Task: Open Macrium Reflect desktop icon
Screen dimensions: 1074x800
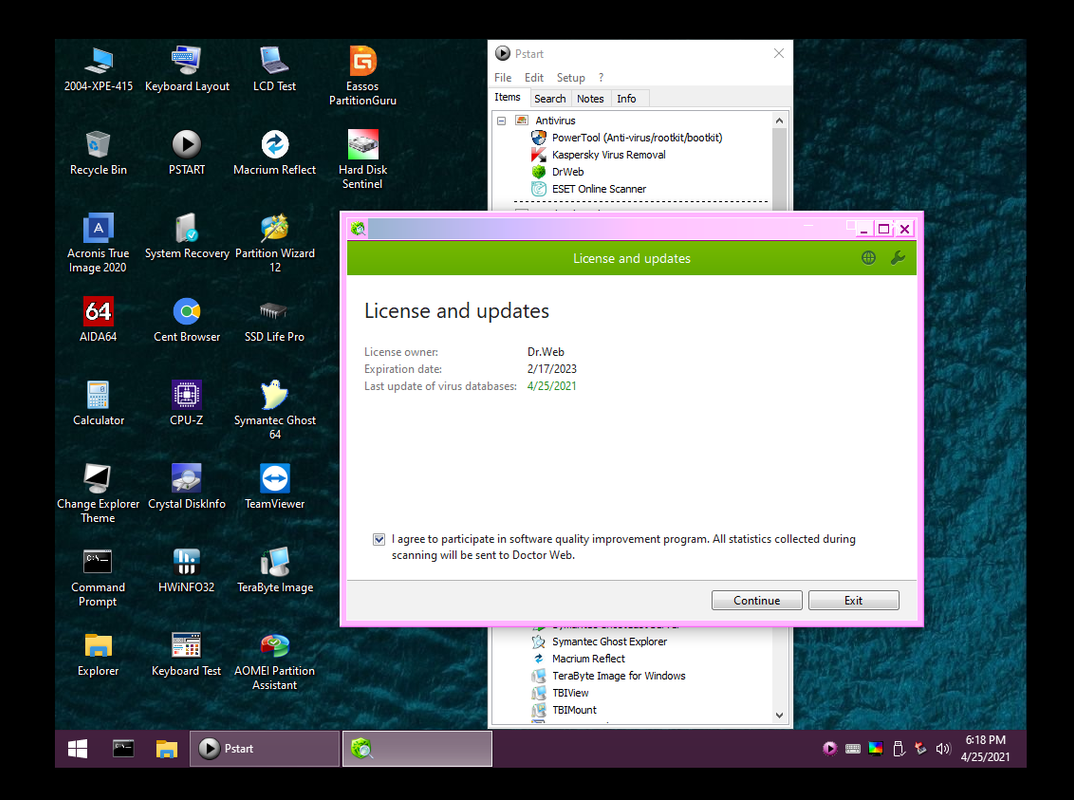Action: coord(274,152)
